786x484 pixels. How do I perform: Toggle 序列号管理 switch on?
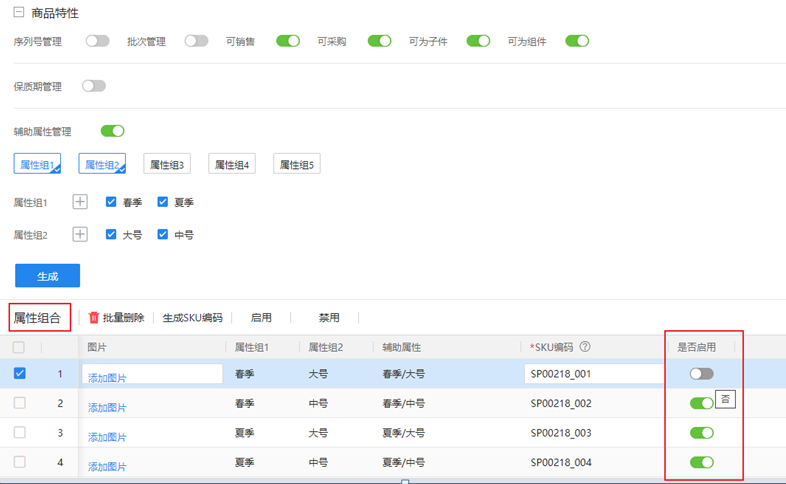(x=97, y=41)
